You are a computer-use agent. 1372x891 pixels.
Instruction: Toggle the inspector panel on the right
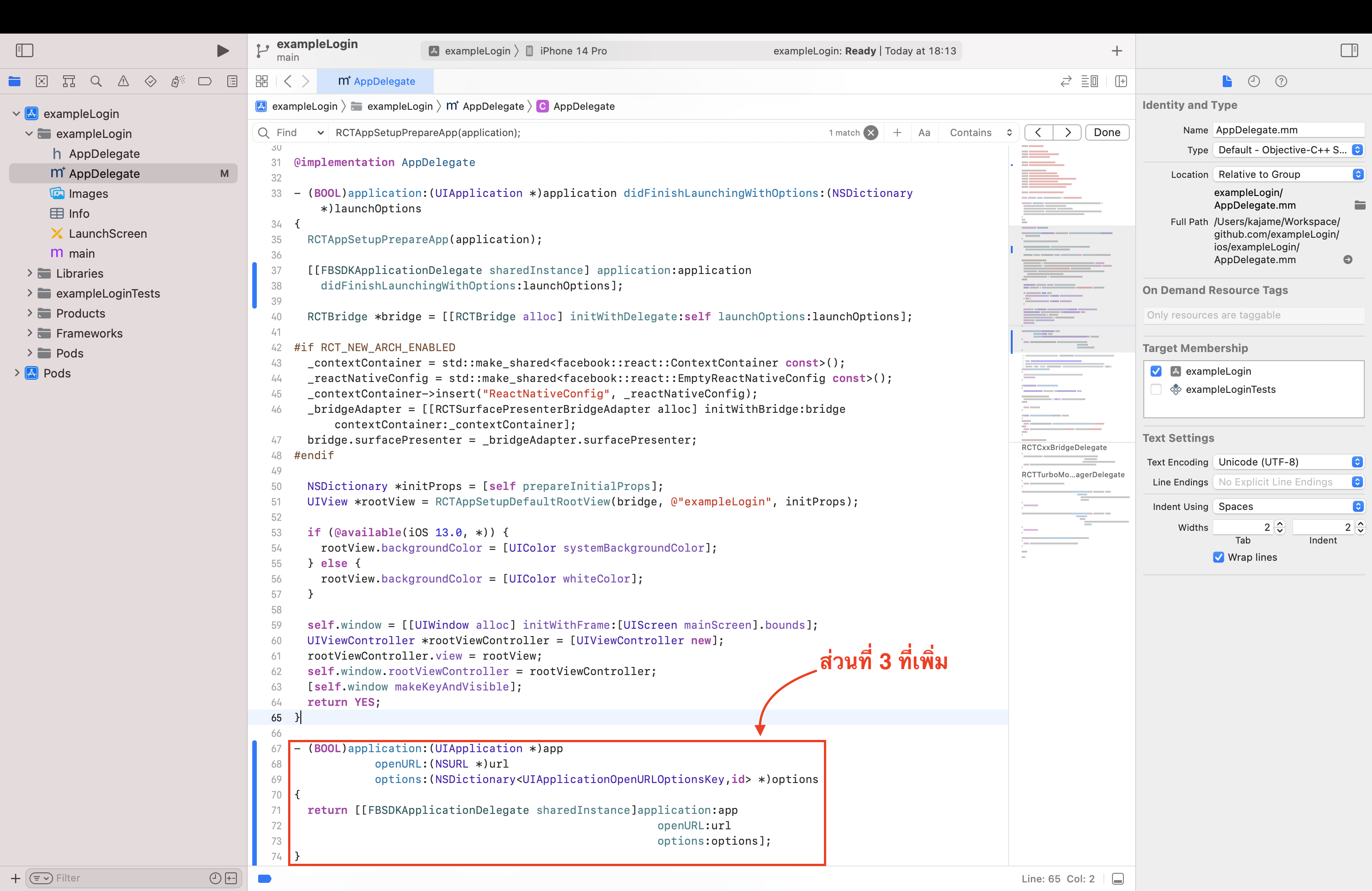click(1349, 51)
